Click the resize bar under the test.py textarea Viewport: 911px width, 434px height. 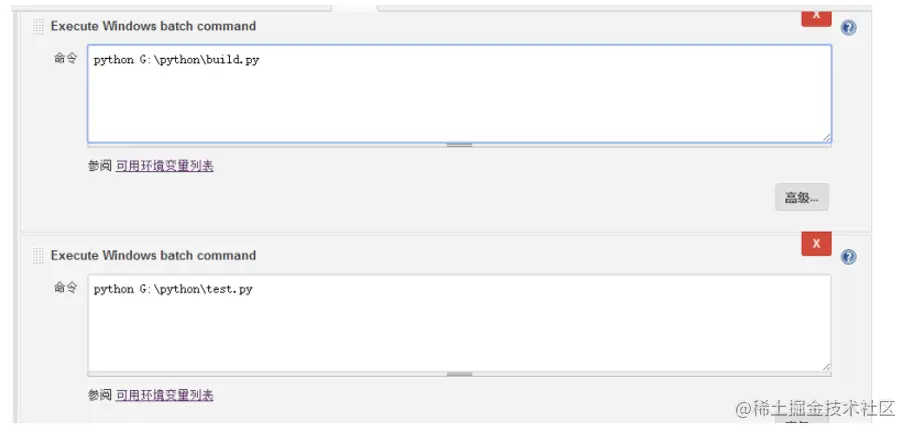pyautogui.click(x=459, y=374)
